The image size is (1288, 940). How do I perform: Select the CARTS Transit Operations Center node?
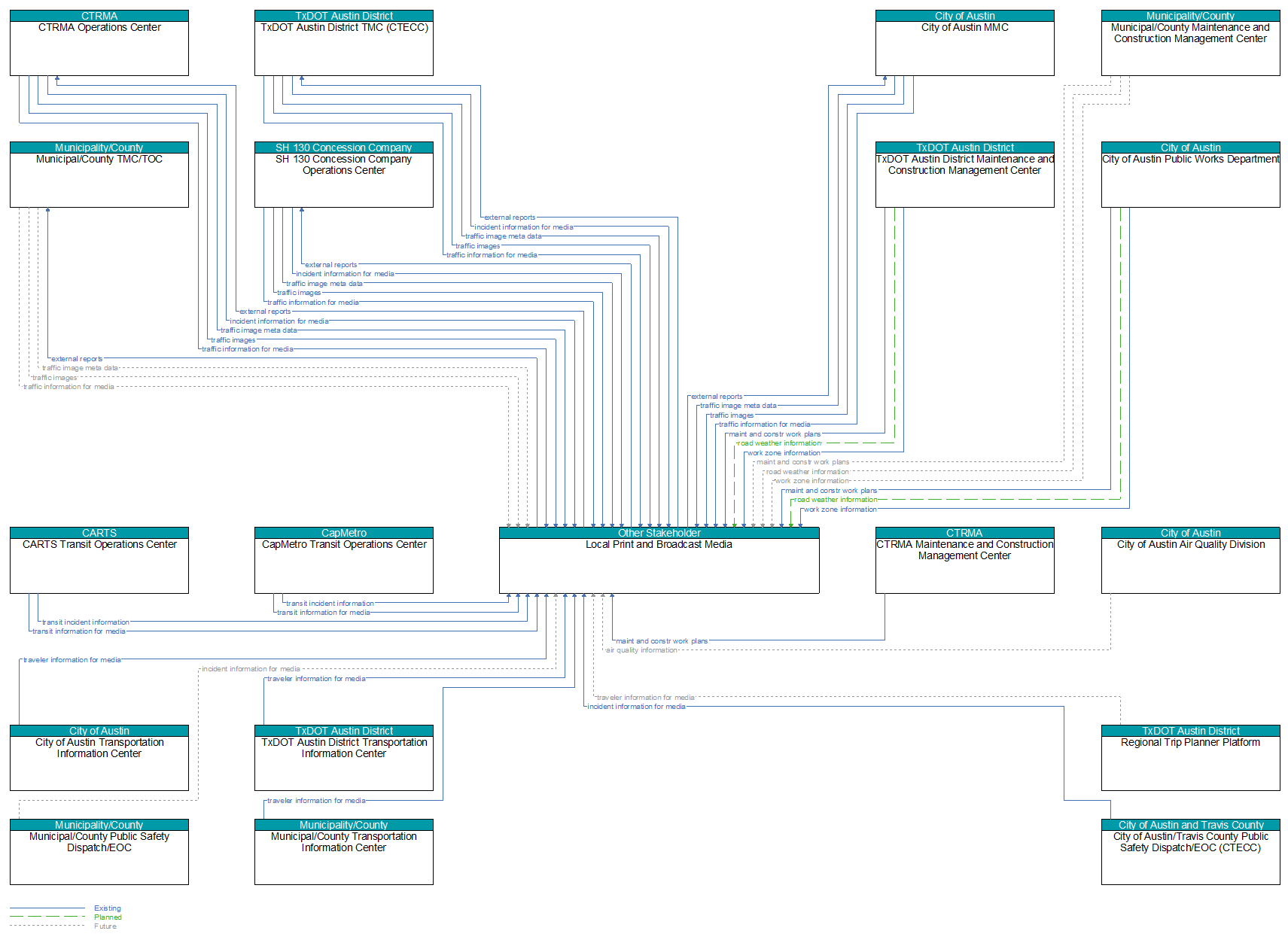coord(99,560)
